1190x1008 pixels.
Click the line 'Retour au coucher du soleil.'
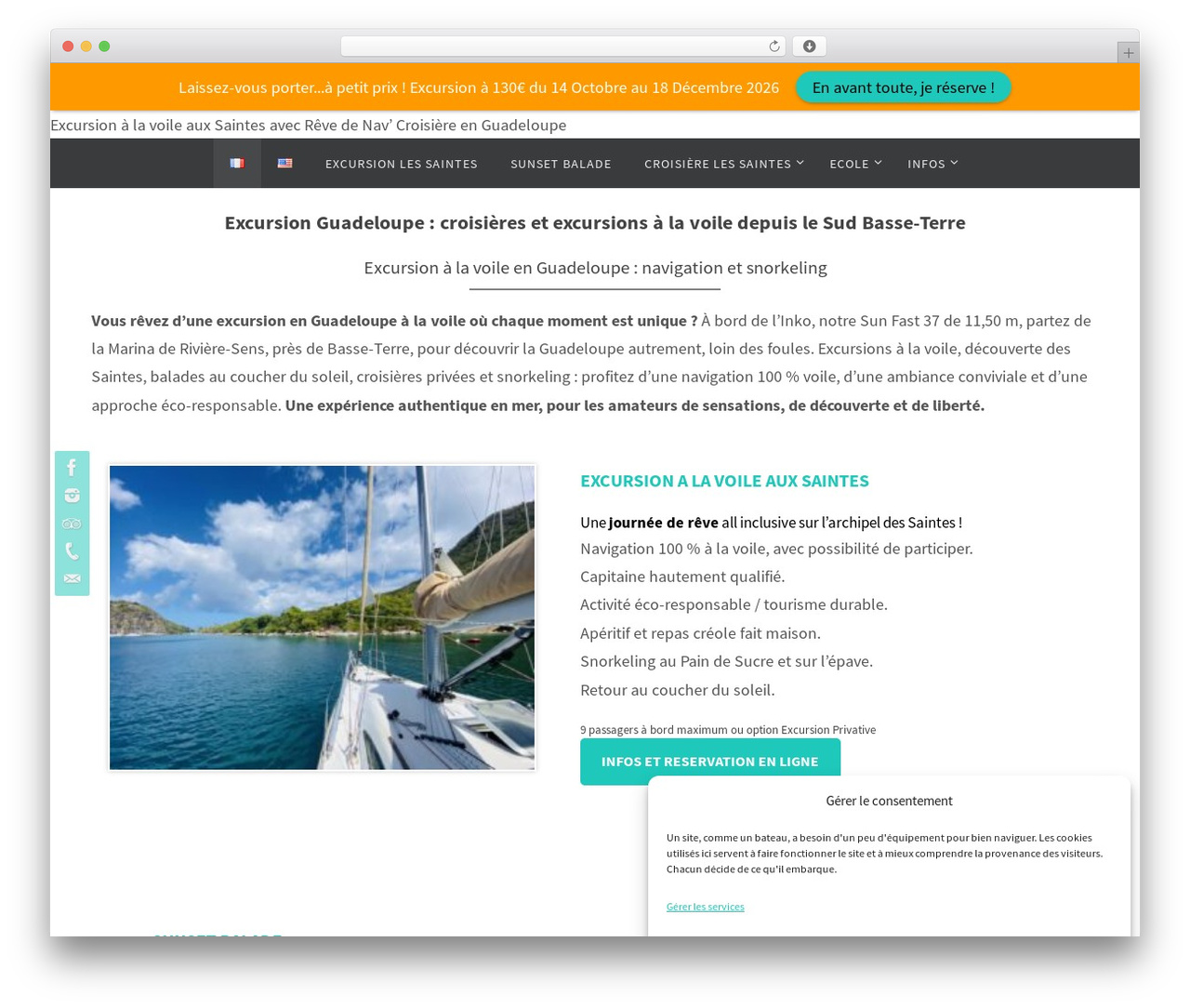coord(678,690)
